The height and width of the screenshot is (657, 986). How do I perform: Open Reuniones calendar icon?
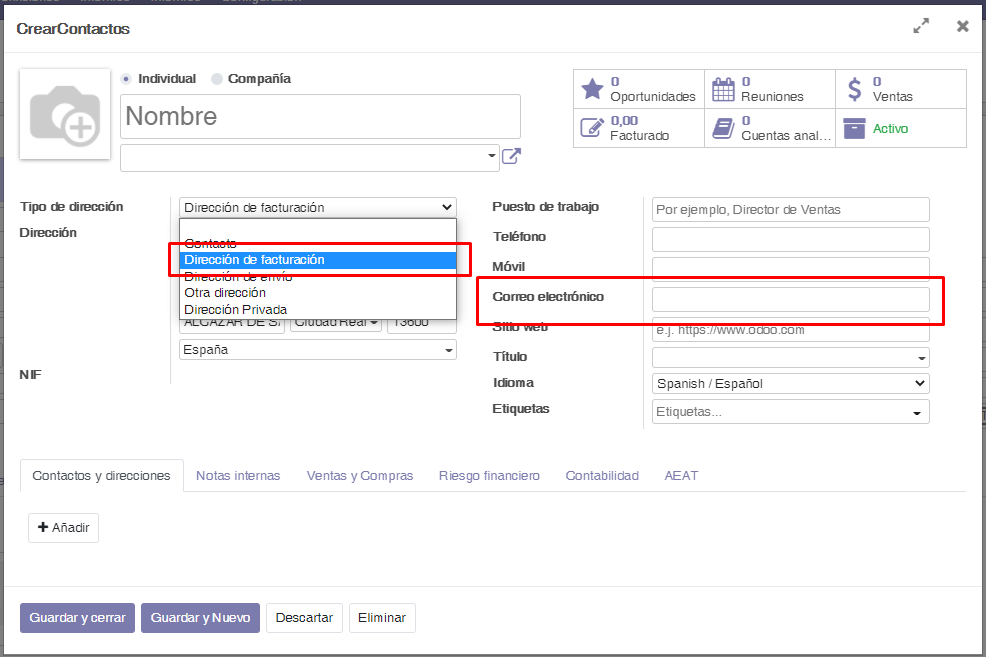point(723,89)
